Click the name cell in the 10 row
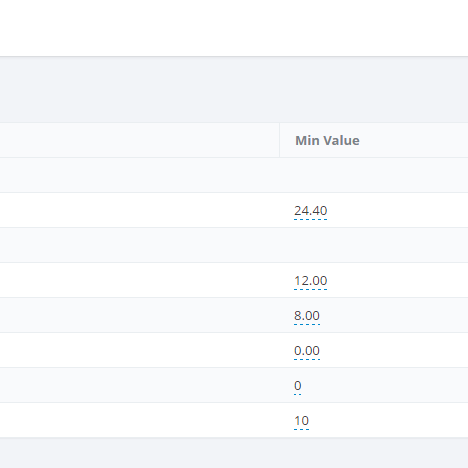This screenshot has height=468, width=468. pyautogui.click(x=139, y=420)
